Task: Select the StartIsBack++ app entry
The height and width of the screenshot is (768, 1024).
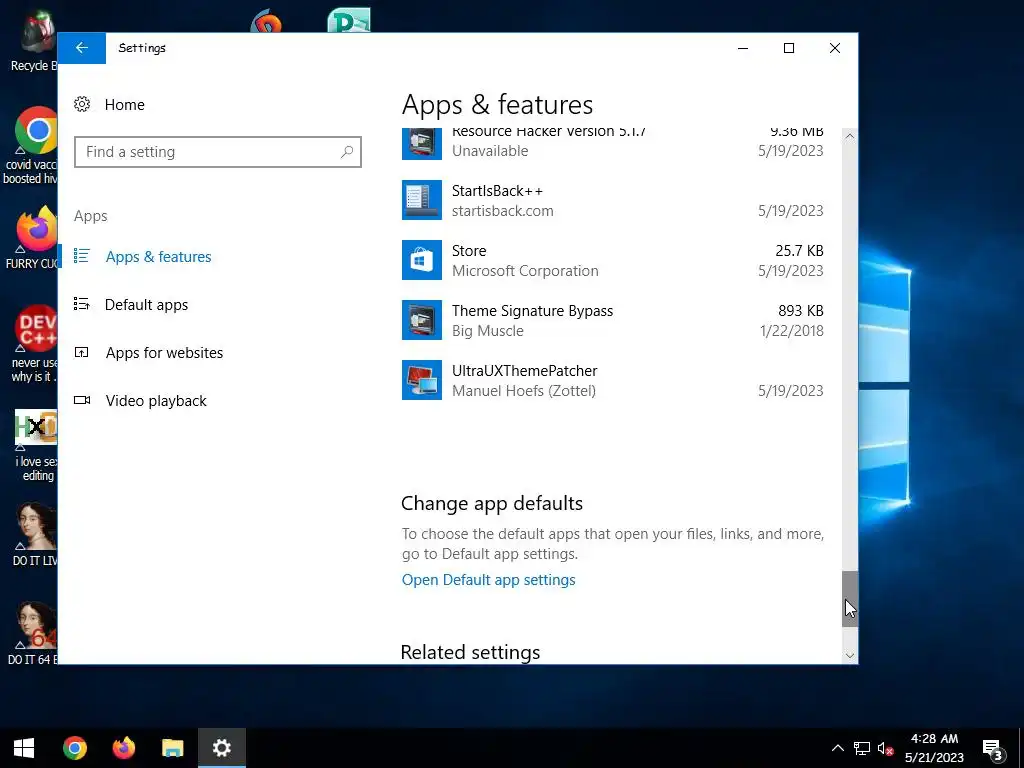Action: click(x=613, y=200)
